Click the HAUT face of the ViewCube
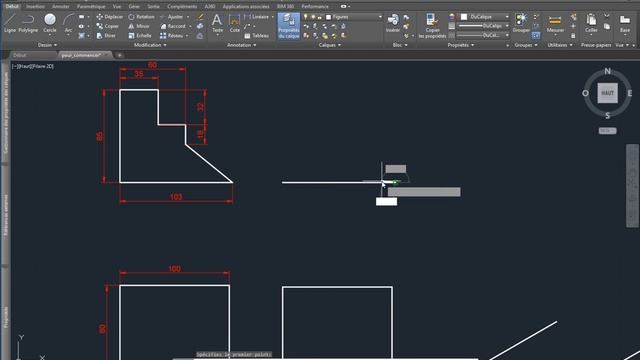 click(x=607, y=93)
